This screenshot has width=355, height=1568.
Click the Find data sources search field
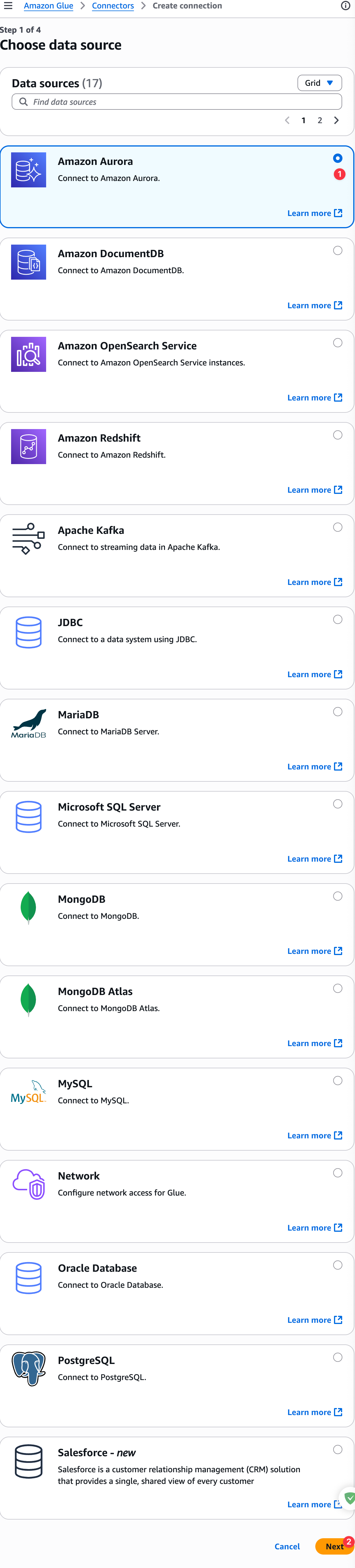click(x=177, y=102)
